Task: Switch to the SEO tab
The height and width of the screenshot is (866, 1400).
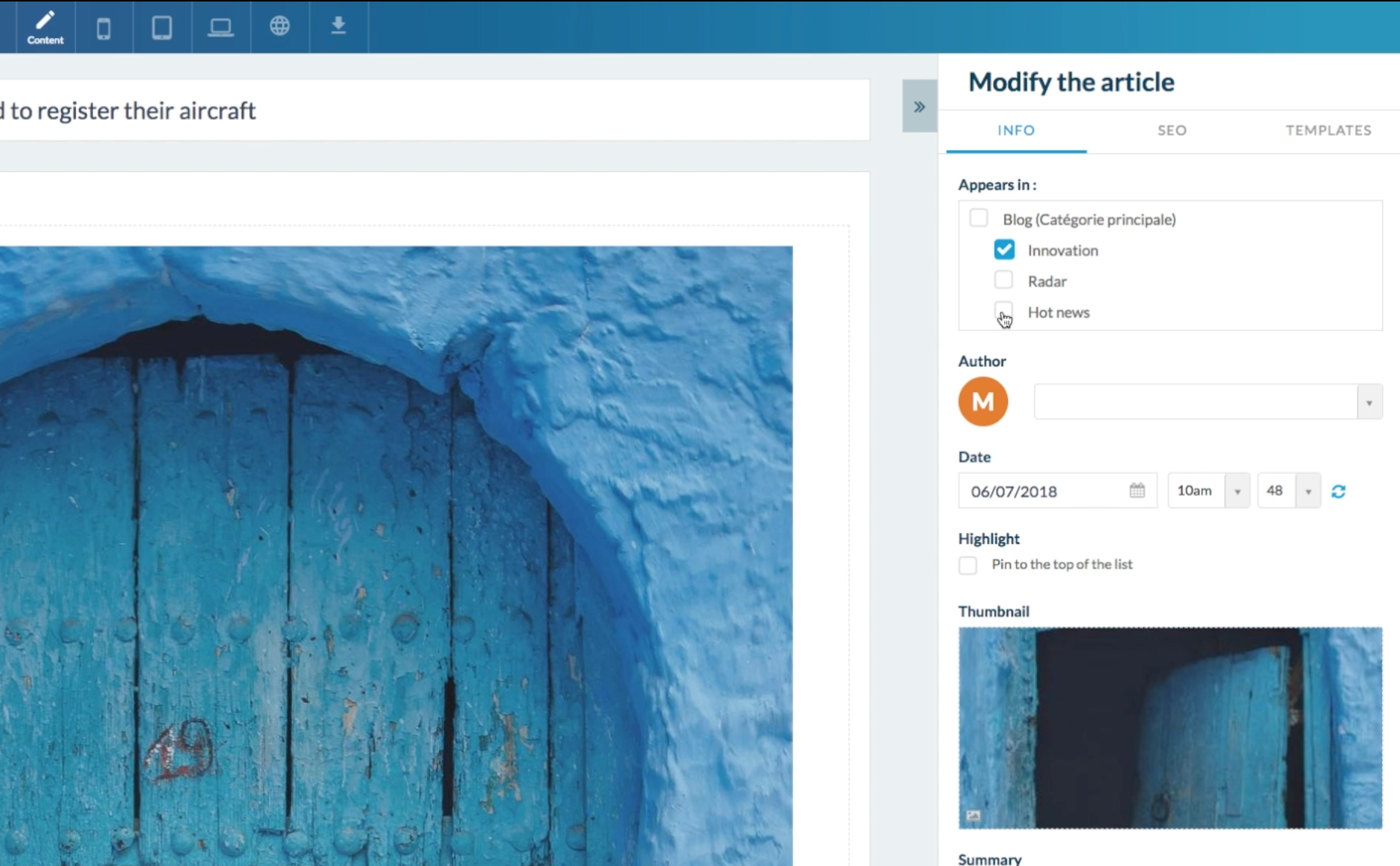Action: [1172, 130]
